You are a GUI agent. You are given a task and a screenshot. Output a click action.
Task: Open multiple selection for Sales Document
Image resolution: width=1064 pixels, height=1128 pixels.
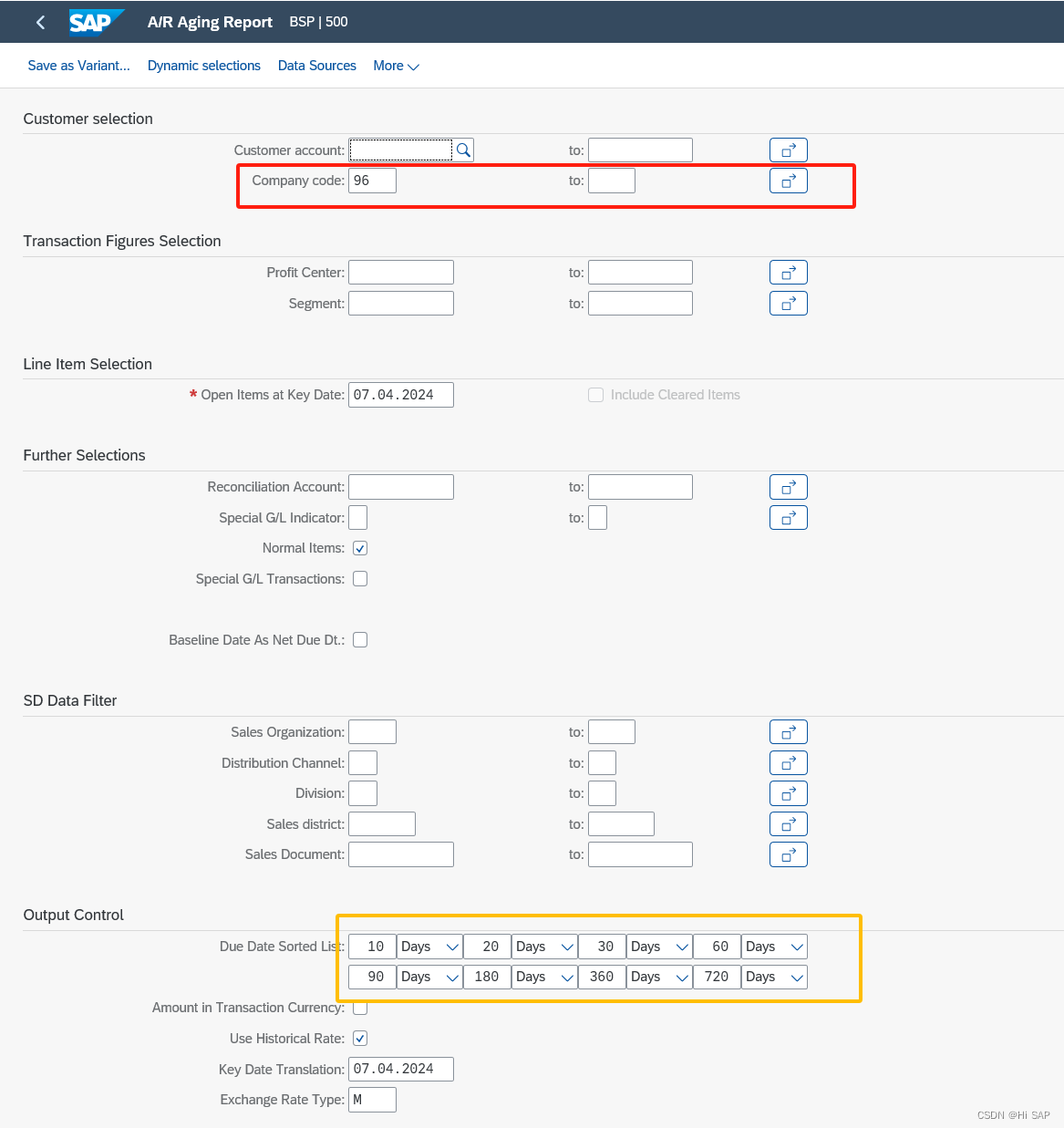(788, 854)
